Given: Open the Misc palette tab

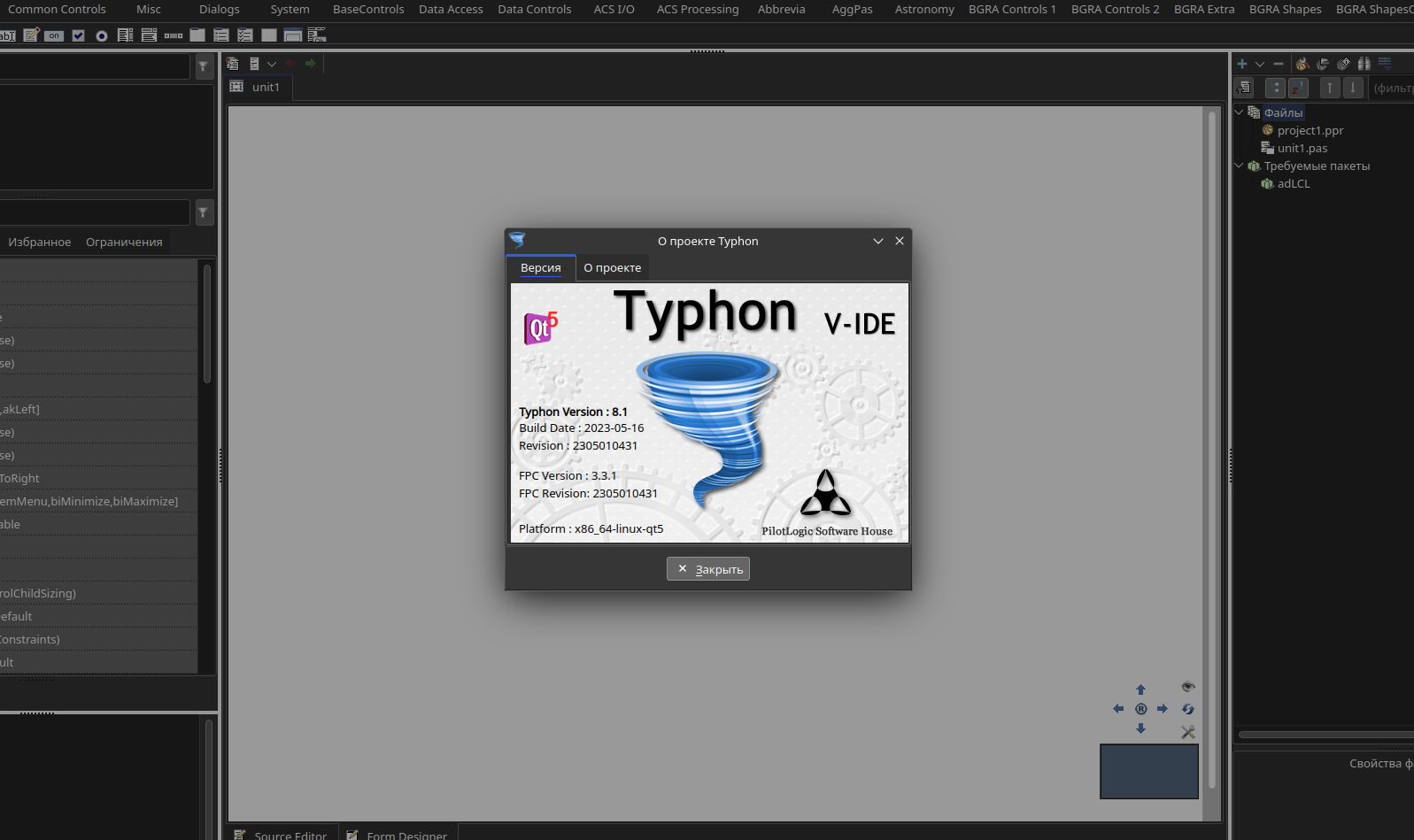Looking at the screenshot, I should 149,9.
